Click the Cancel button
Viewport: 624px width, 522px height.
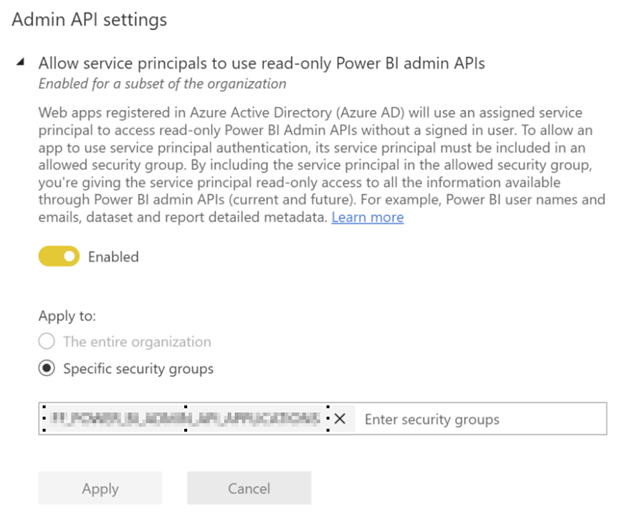coord(249,488)
